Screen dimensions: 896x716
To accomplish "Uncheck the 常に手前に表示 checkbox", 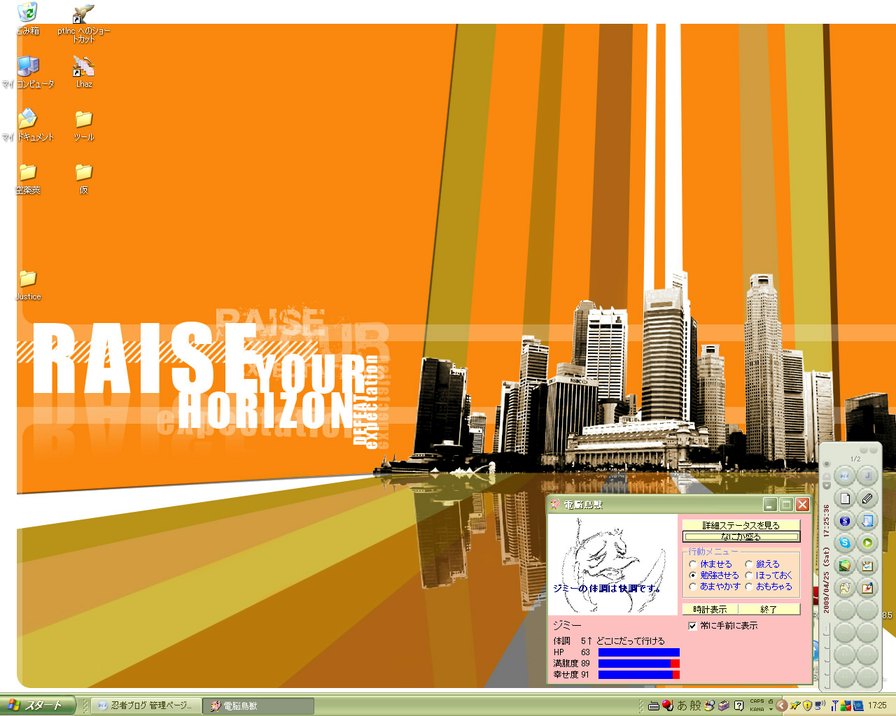I will (693, 626).
